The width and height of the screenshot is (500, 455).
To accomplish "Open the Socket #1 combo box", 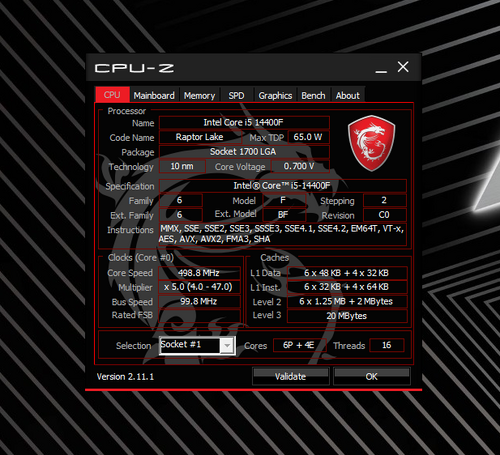I will 197,346.
